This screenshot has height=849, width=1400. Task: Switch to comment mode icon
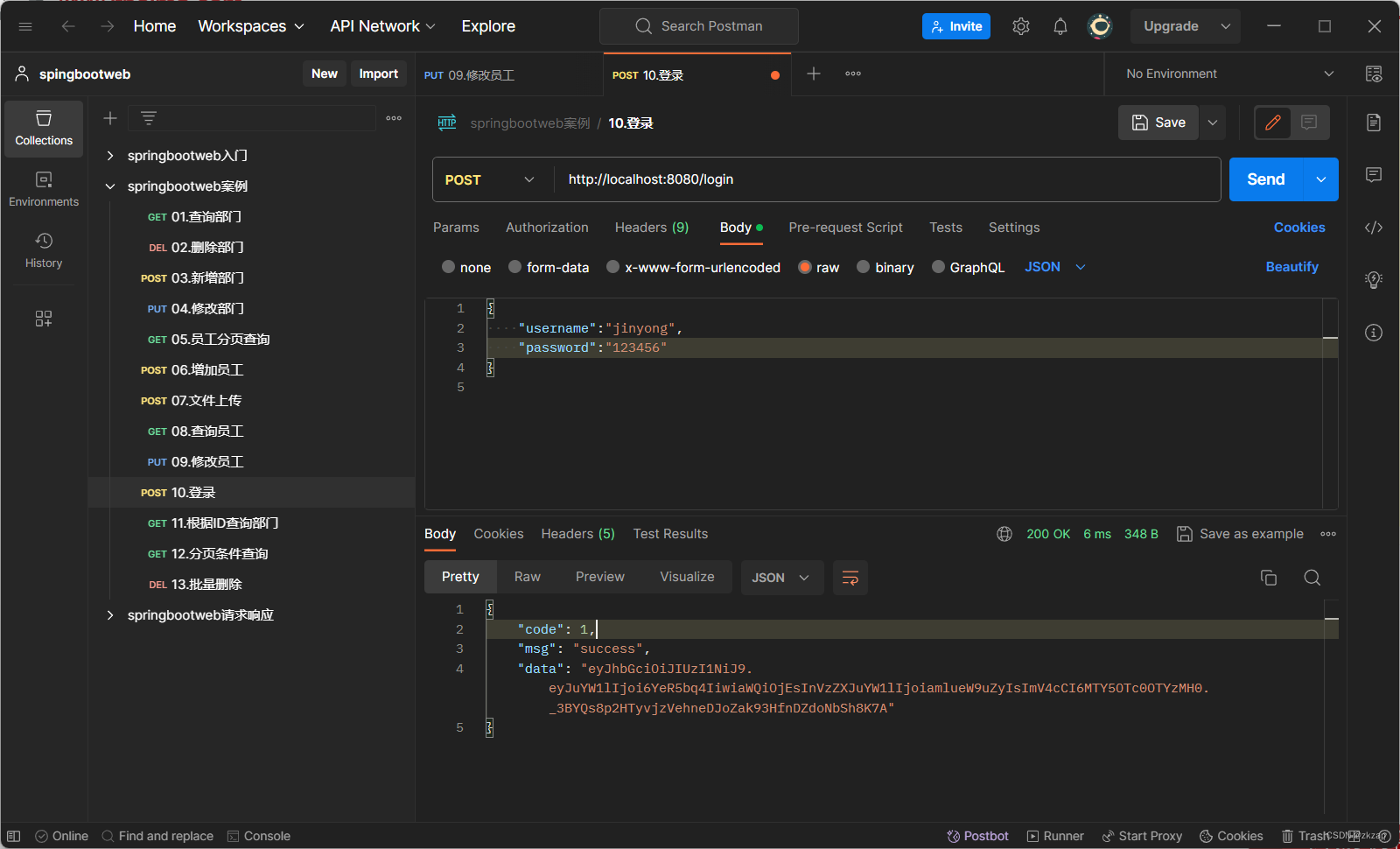(x=1309, y=123)
